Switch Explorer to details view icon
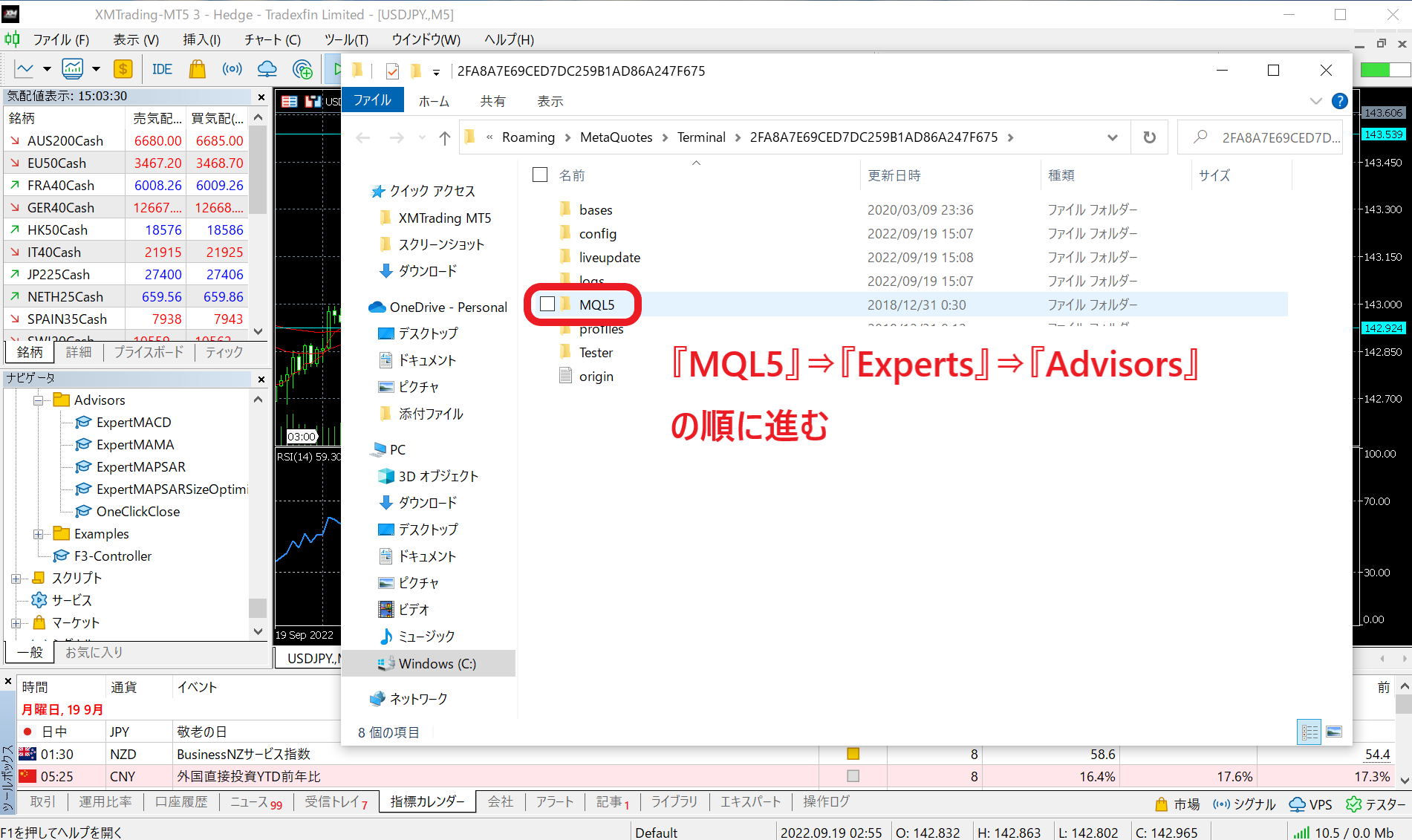 point(1309,732)
